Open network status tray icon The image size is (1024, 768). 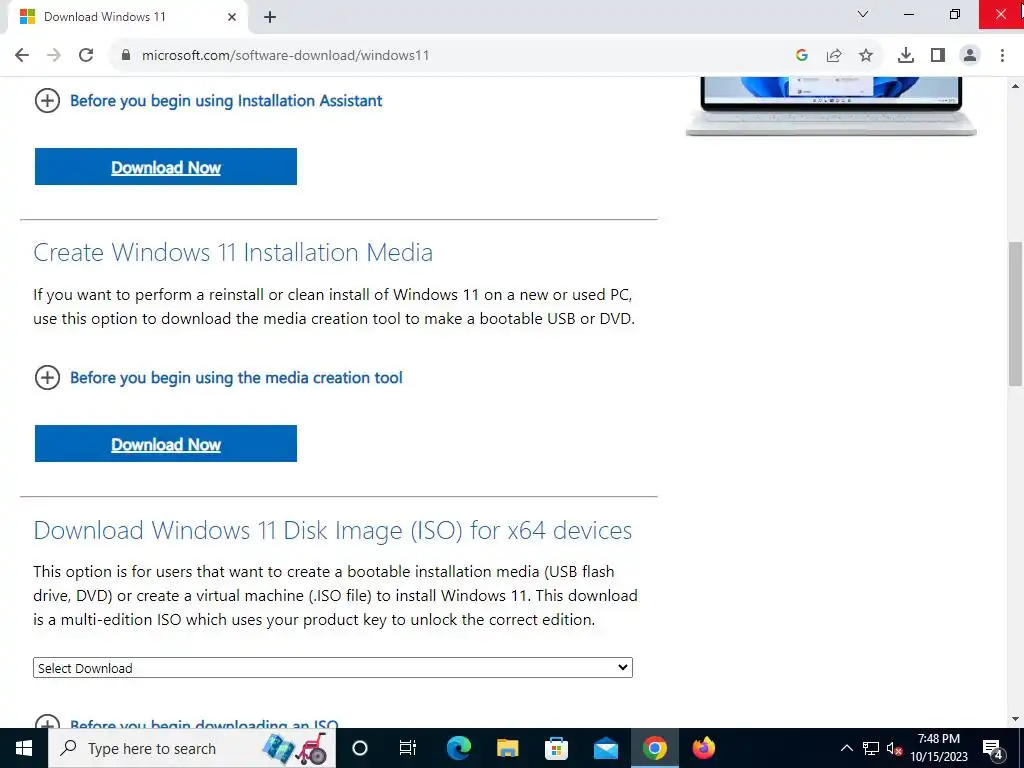871,748
